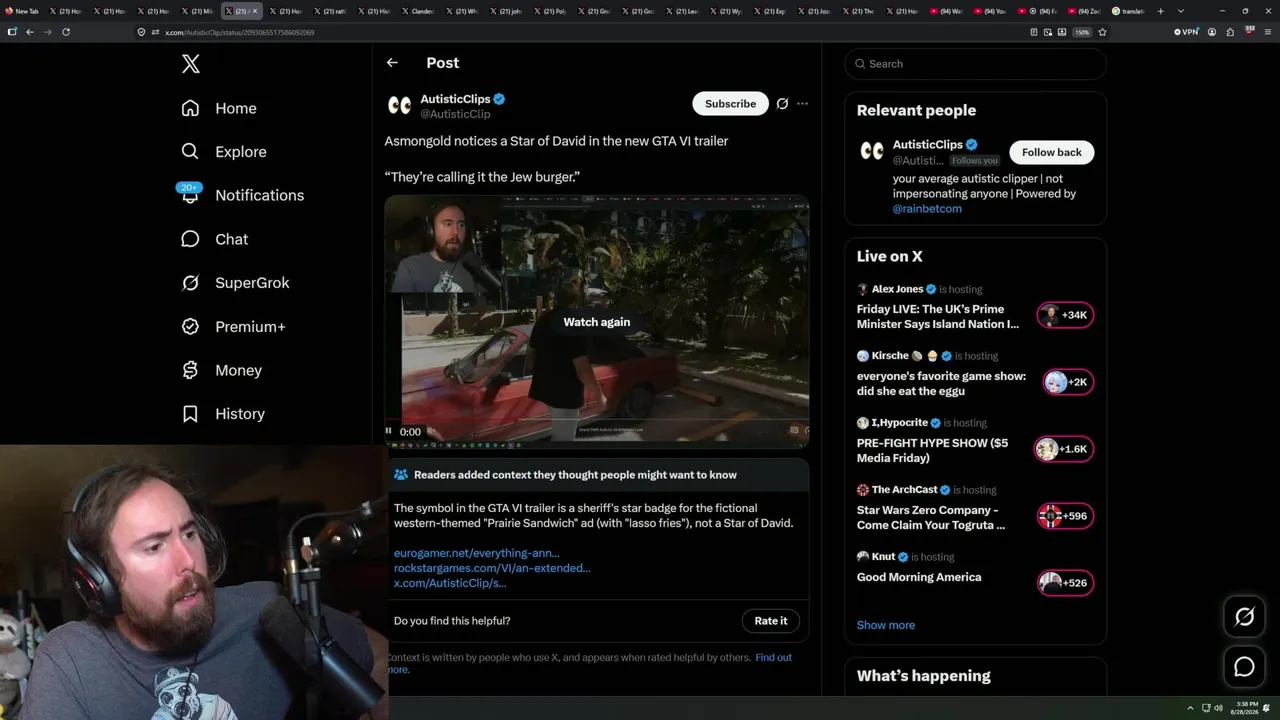1280x720 pixels.
Task: Go back in the browser
Action: 30,32
